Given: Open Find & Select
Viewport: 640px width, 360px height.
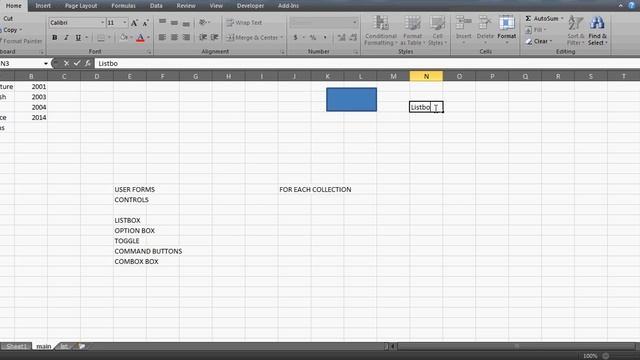Looking at the screenshot, I should tap(598, 31).
